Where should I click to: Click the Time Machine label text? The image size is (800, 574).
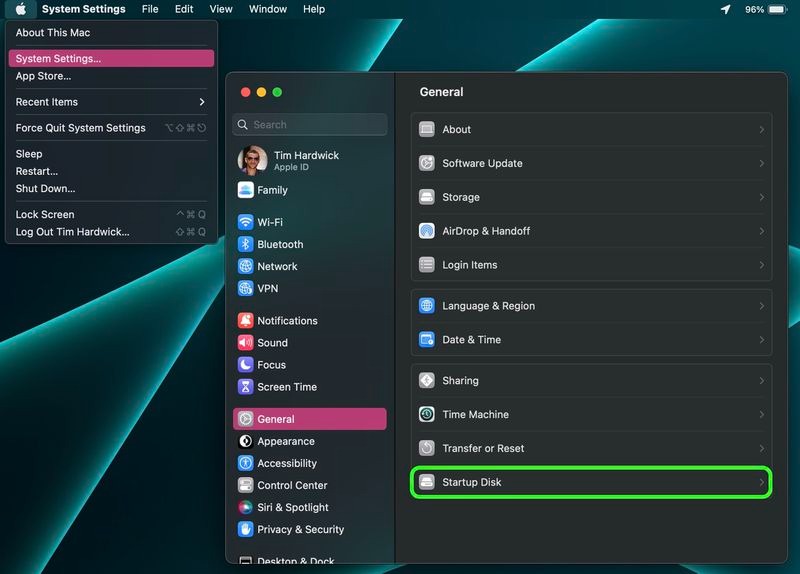tap(476, 414)
